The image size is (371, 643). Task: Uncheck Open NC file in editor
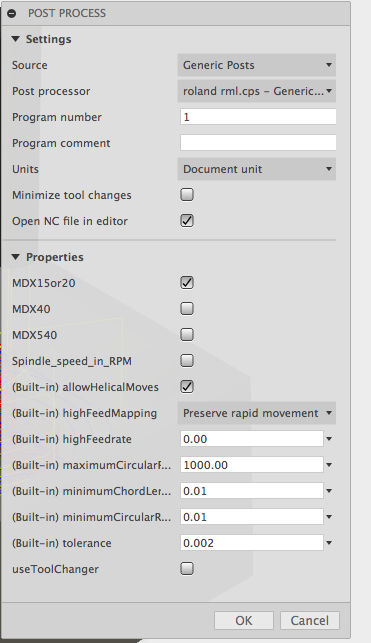187,221
